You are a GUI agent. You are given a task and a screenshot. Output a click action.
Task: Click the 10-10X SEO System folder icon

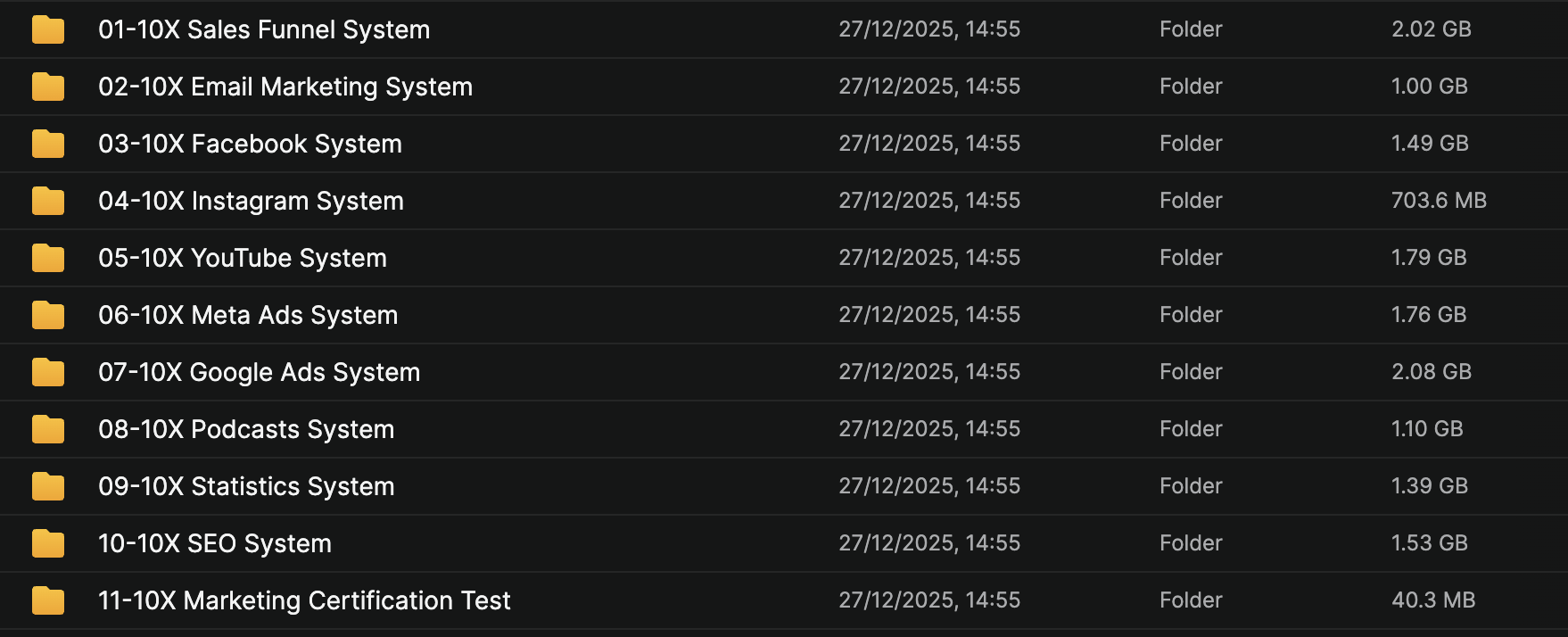pyautogui.click(x=48, y=543)
